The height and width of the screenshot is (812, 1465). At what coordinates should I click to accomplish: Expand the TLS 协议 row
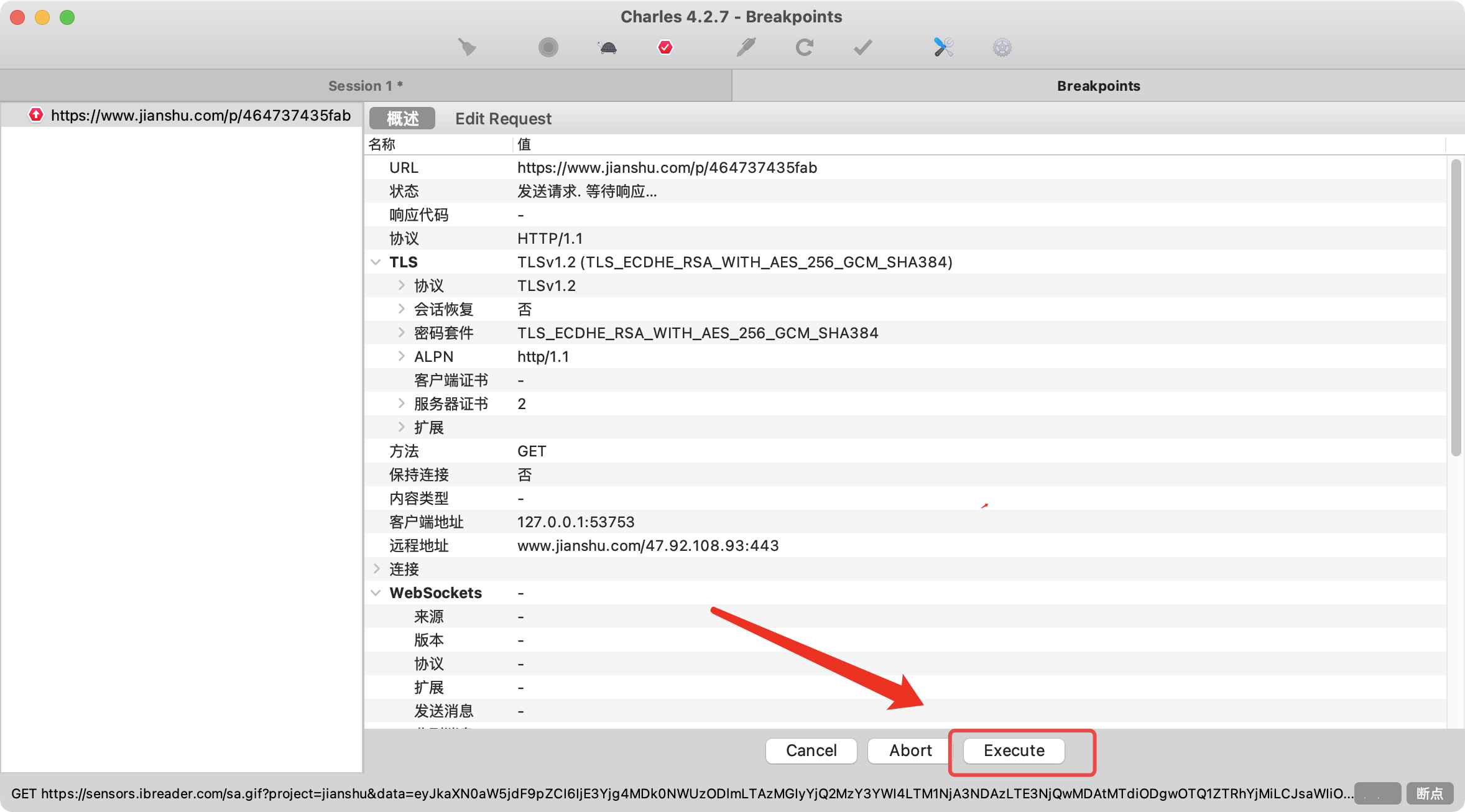coord(401,285)
